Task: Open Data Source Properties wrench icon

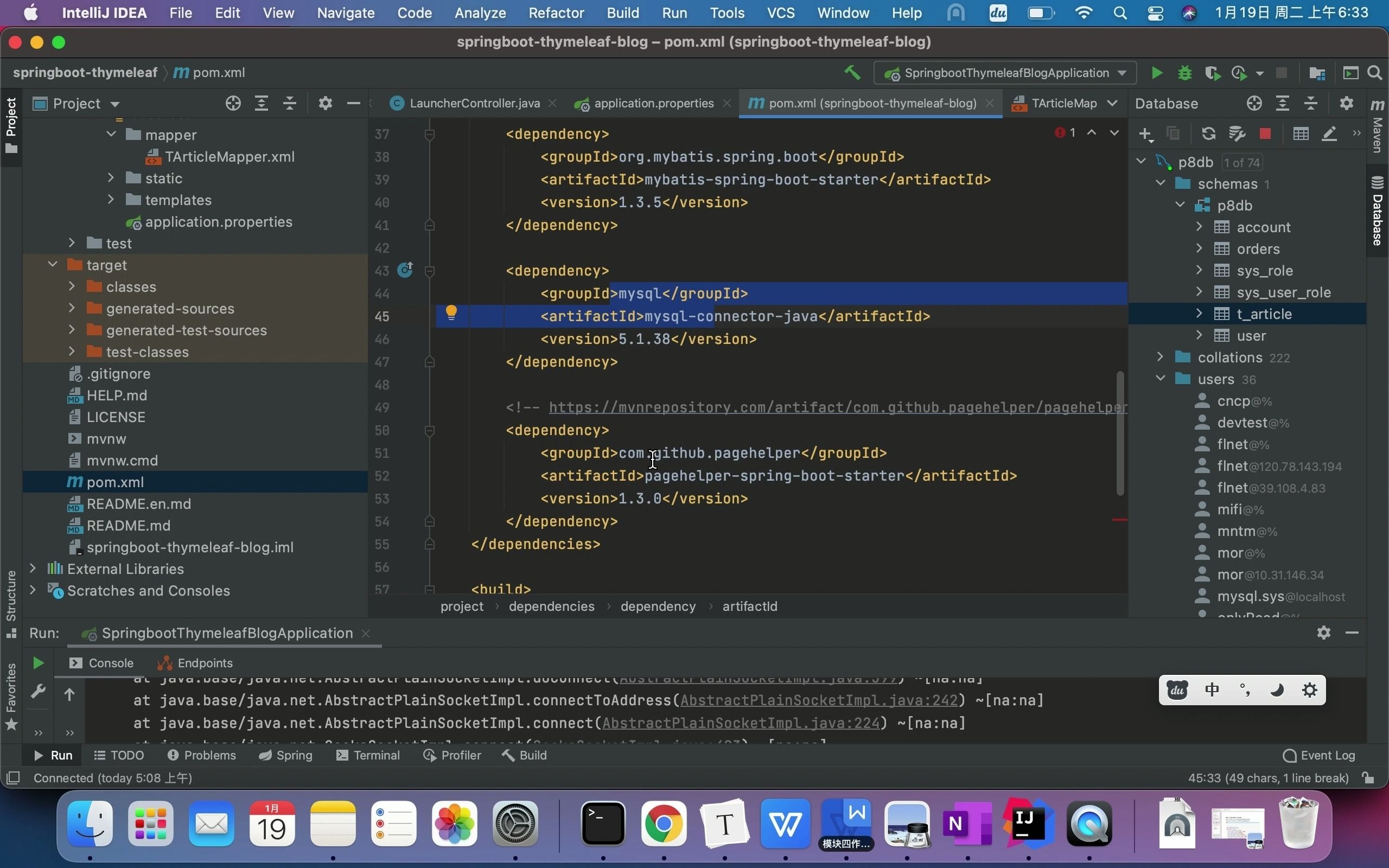Action: 1237,133
